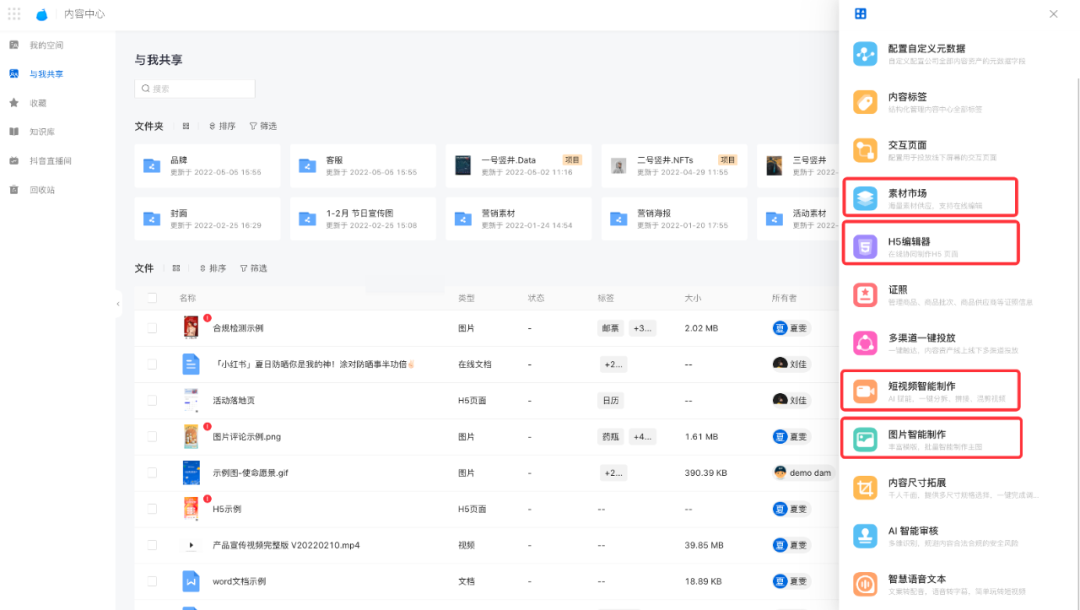Open the folder 排序 sort dropdown
The image size is (1080, 610).
coord(222,126)
